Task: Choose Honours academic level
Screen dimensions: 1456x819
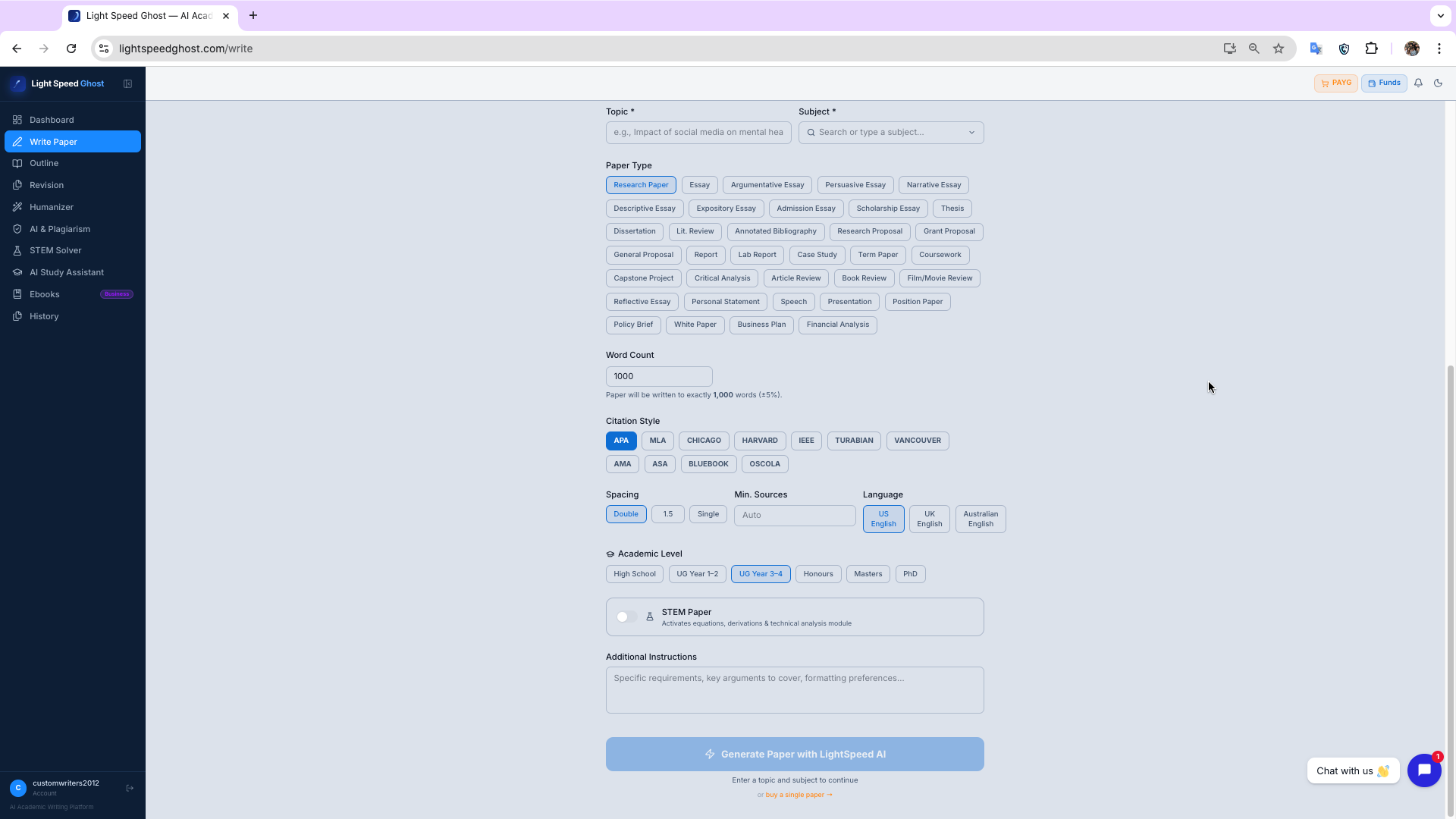Action: point(818,574)
